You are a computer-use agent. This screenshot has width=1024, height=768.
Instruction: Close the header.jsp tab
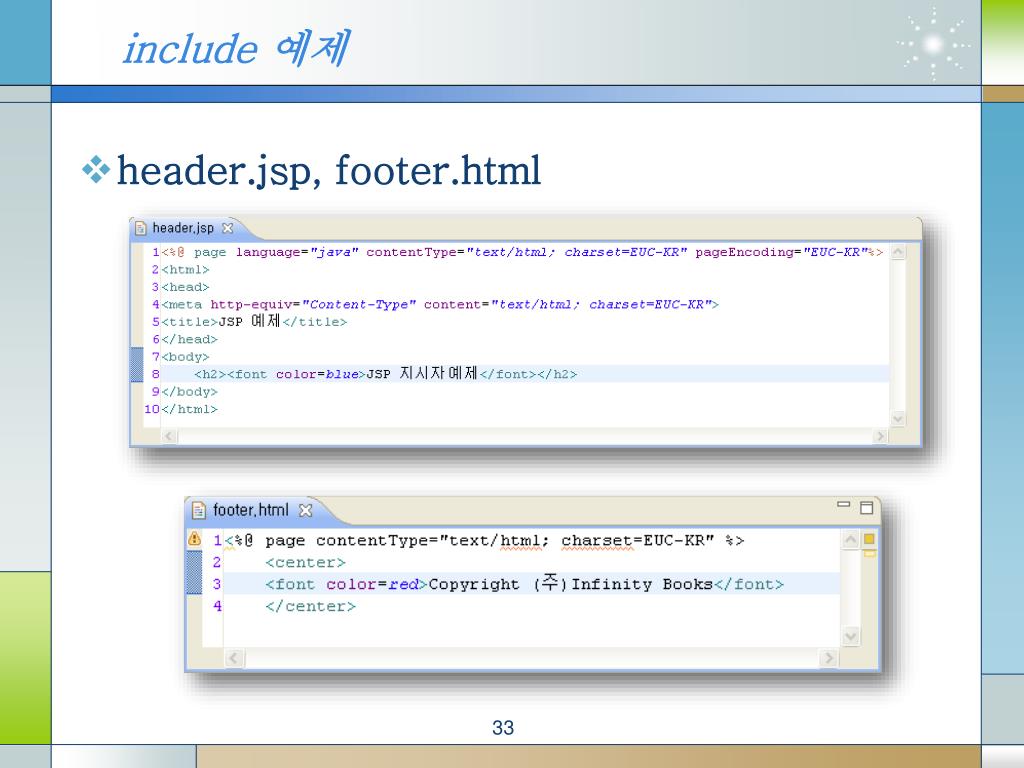pos(227,228)
